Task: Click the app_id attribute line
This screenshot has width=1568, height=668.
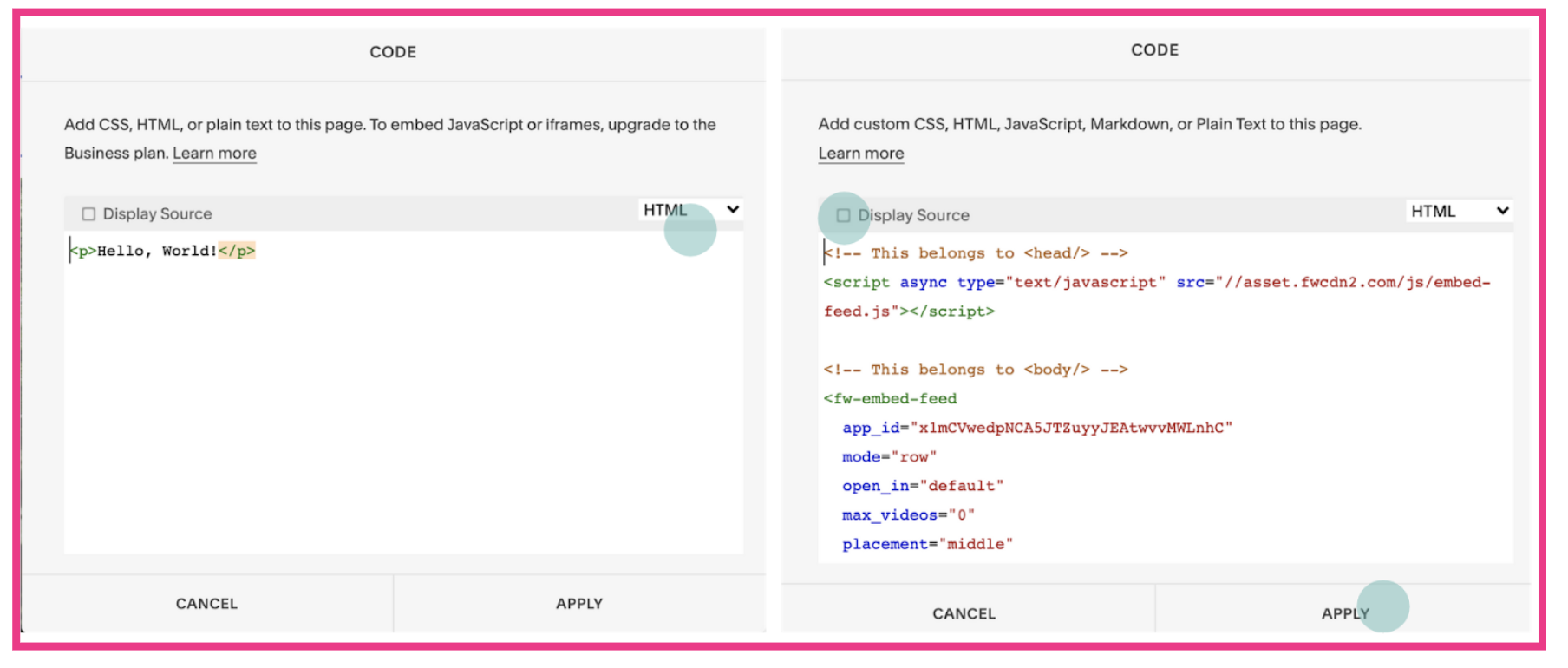Action: [1037, 428]
